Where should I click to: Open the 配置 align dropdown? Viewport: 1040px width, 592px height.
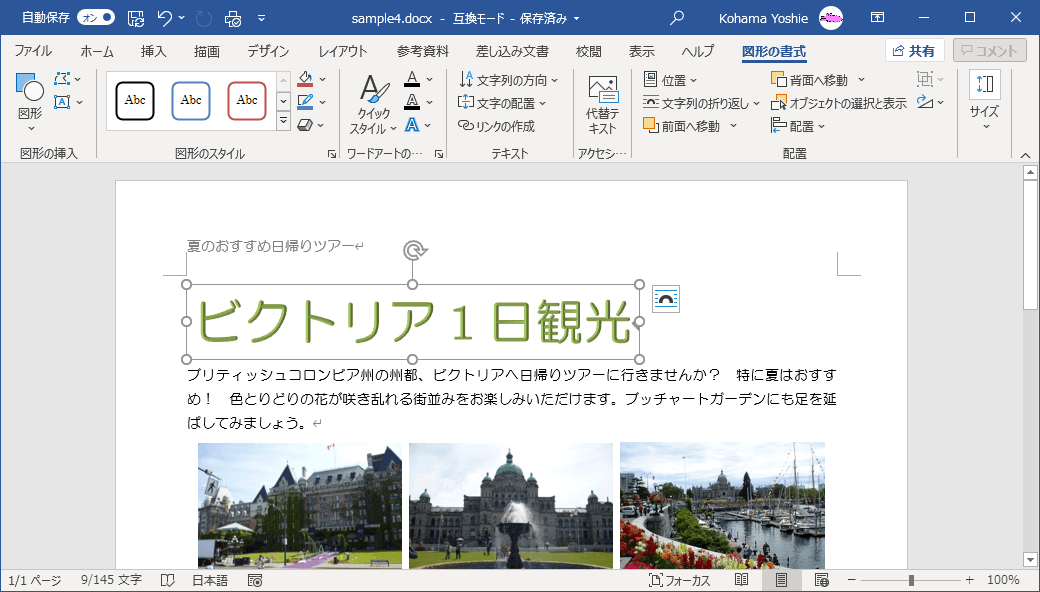pyautogui.click(x=799, y=126)
